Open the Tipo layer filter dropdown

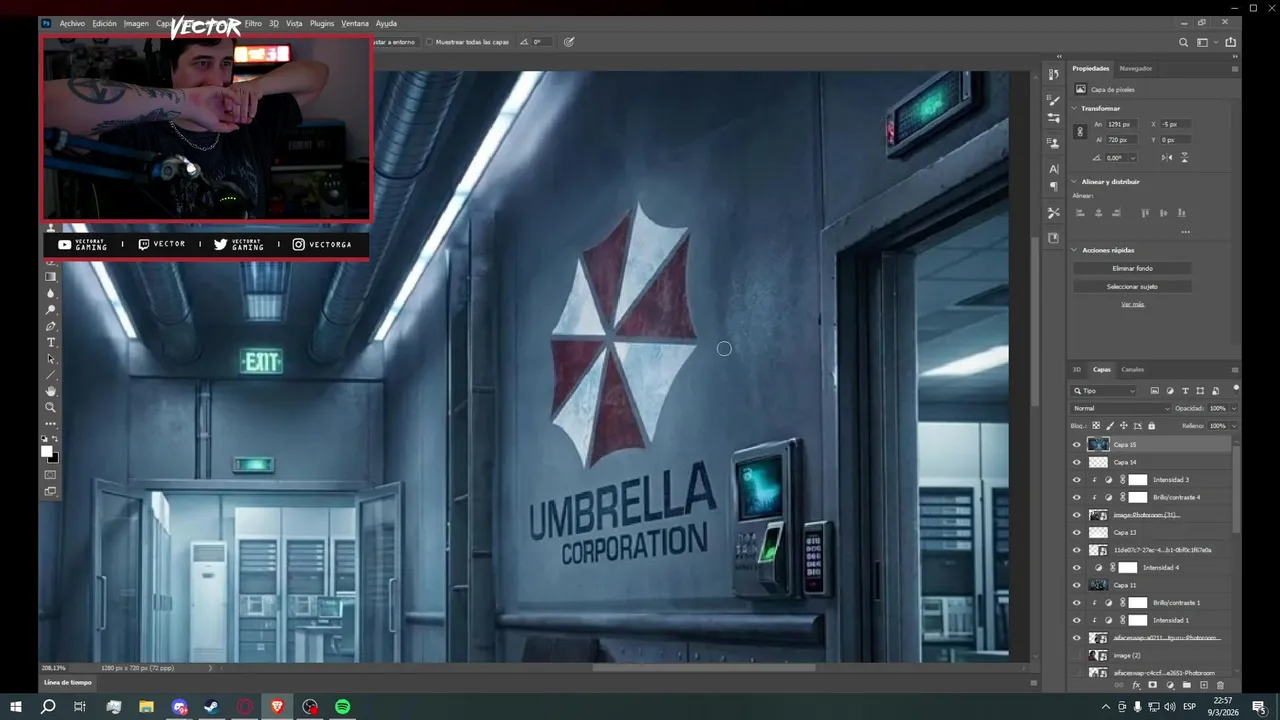(1104, 391)
